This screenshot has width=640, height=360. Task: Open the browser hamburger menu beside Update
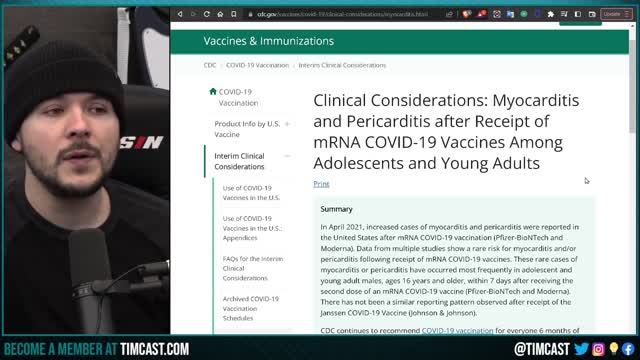pyautogui.click(x=627, y=14)
